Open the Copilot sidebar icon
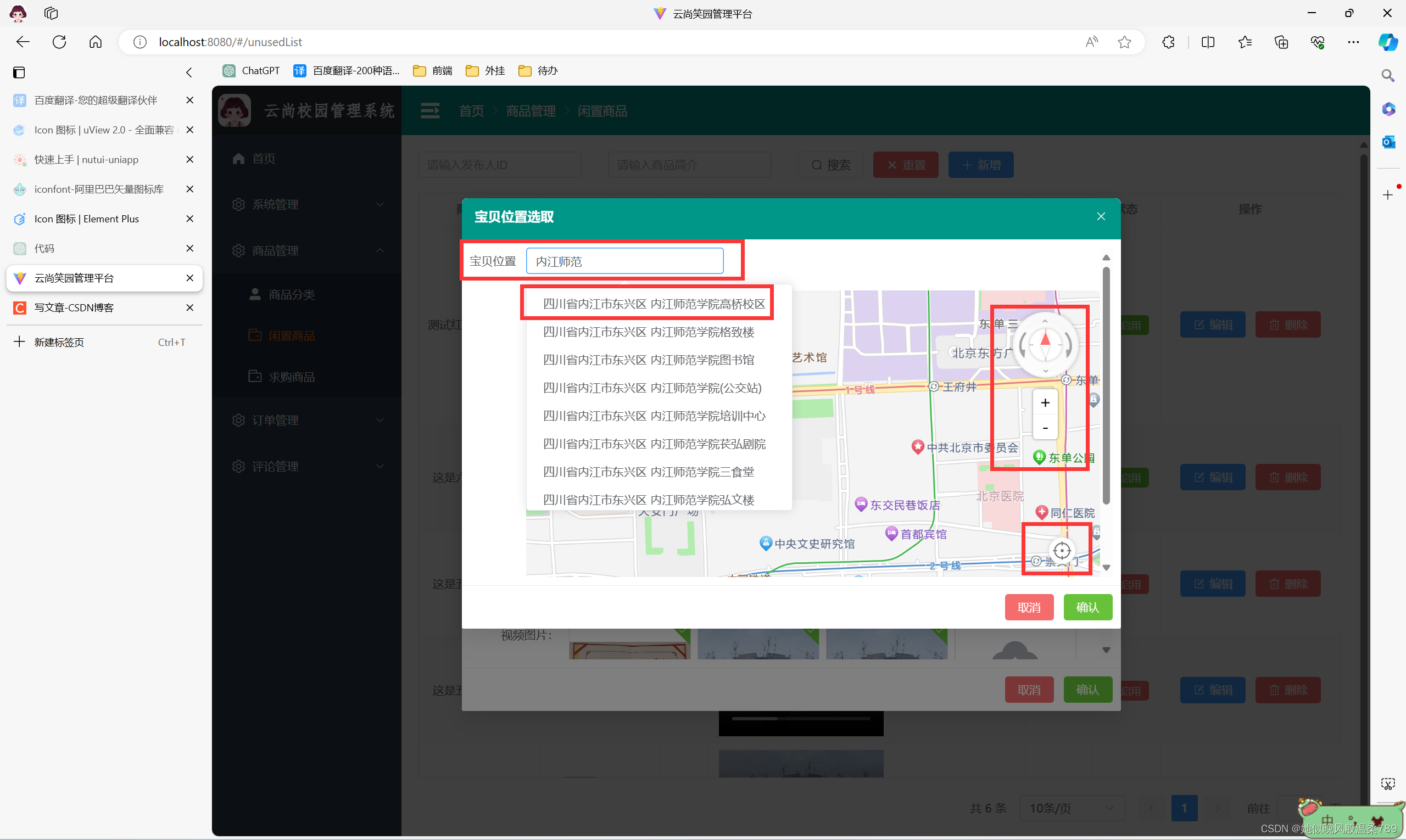The image size is (1406, 840). [x=1388, y=42]
